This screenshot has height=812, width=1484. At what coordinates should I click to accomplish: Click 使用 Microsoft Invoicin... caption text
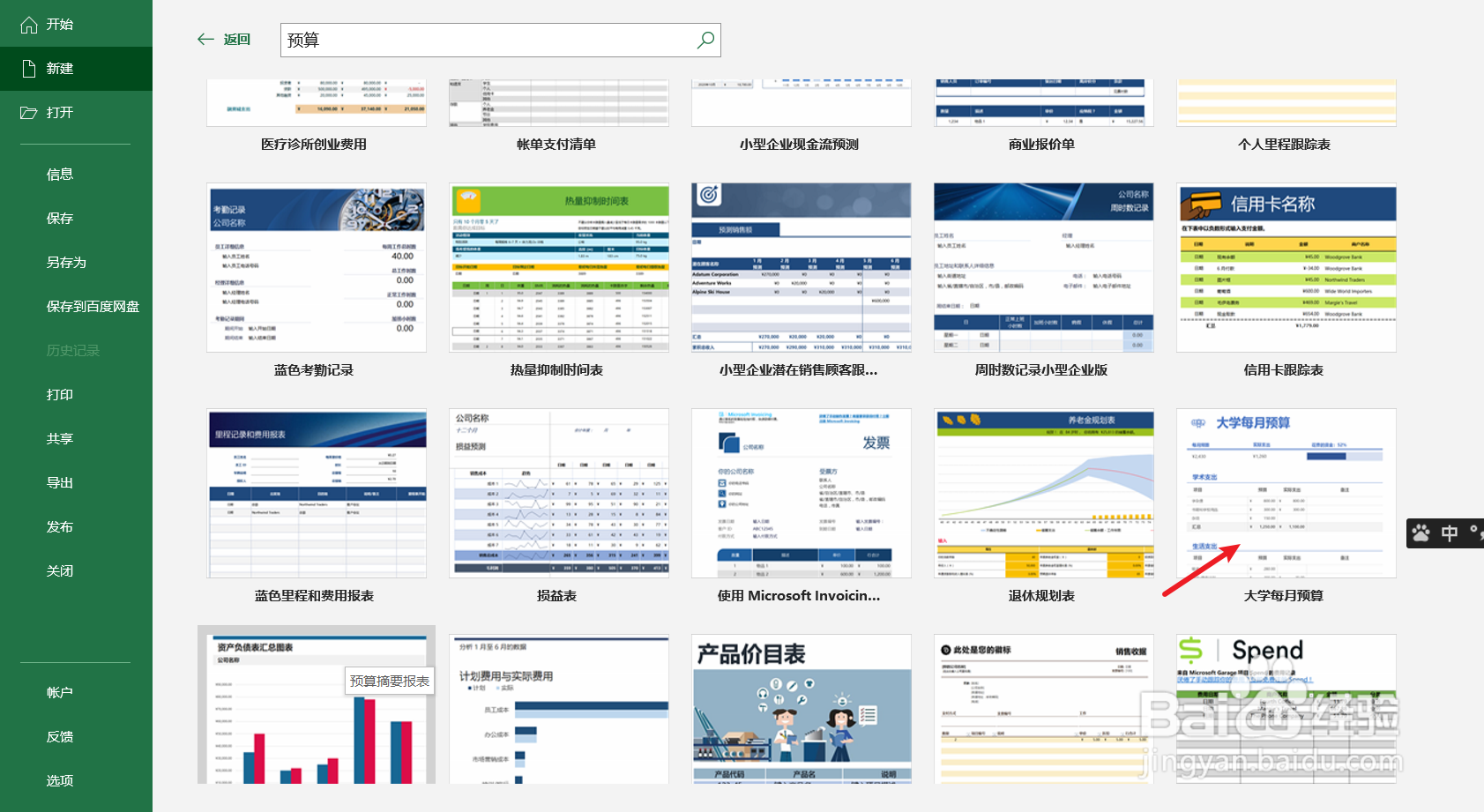[799, 596]
